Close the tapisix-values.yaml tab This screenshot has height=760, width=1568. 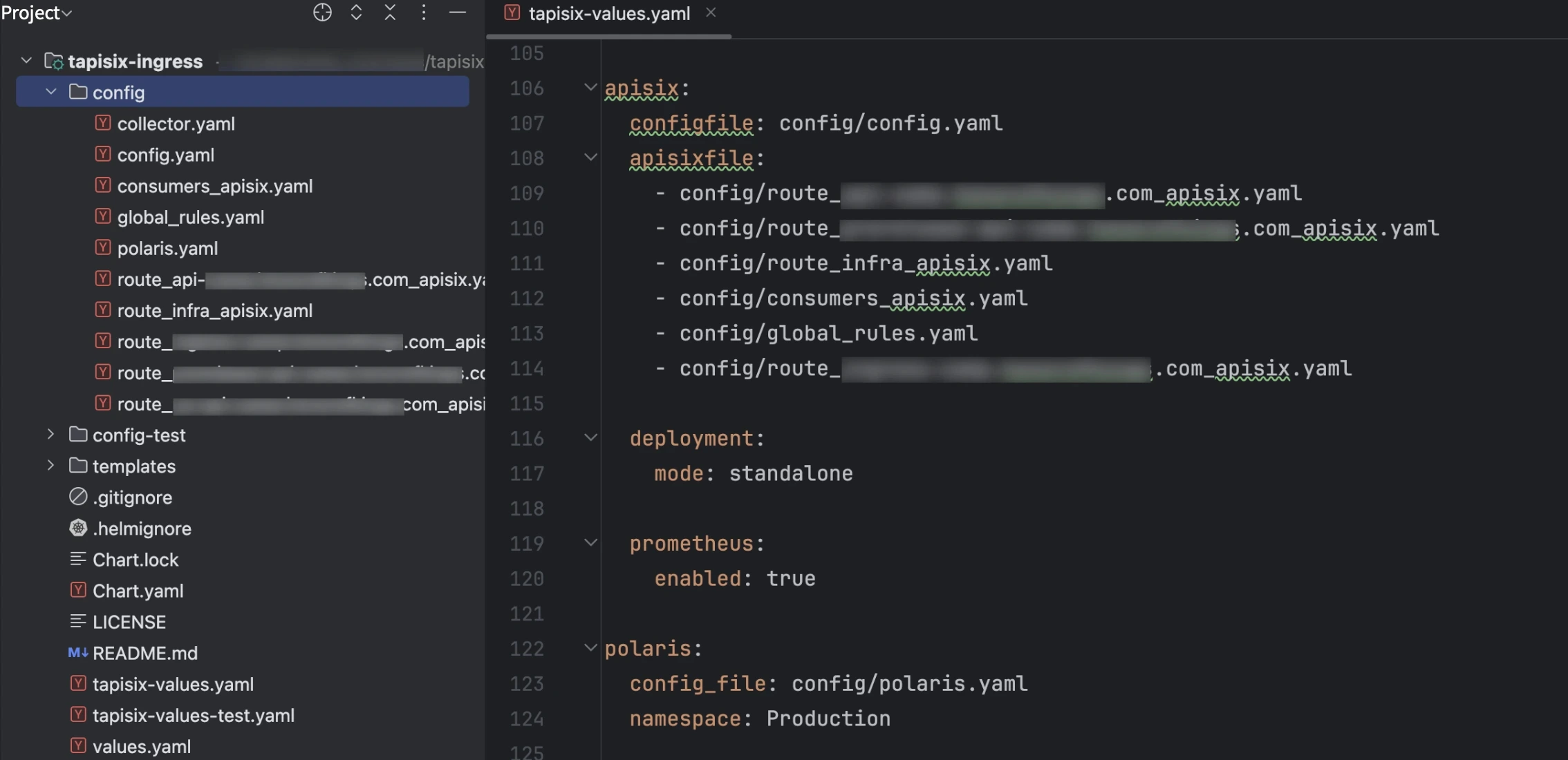click(711, 12)
